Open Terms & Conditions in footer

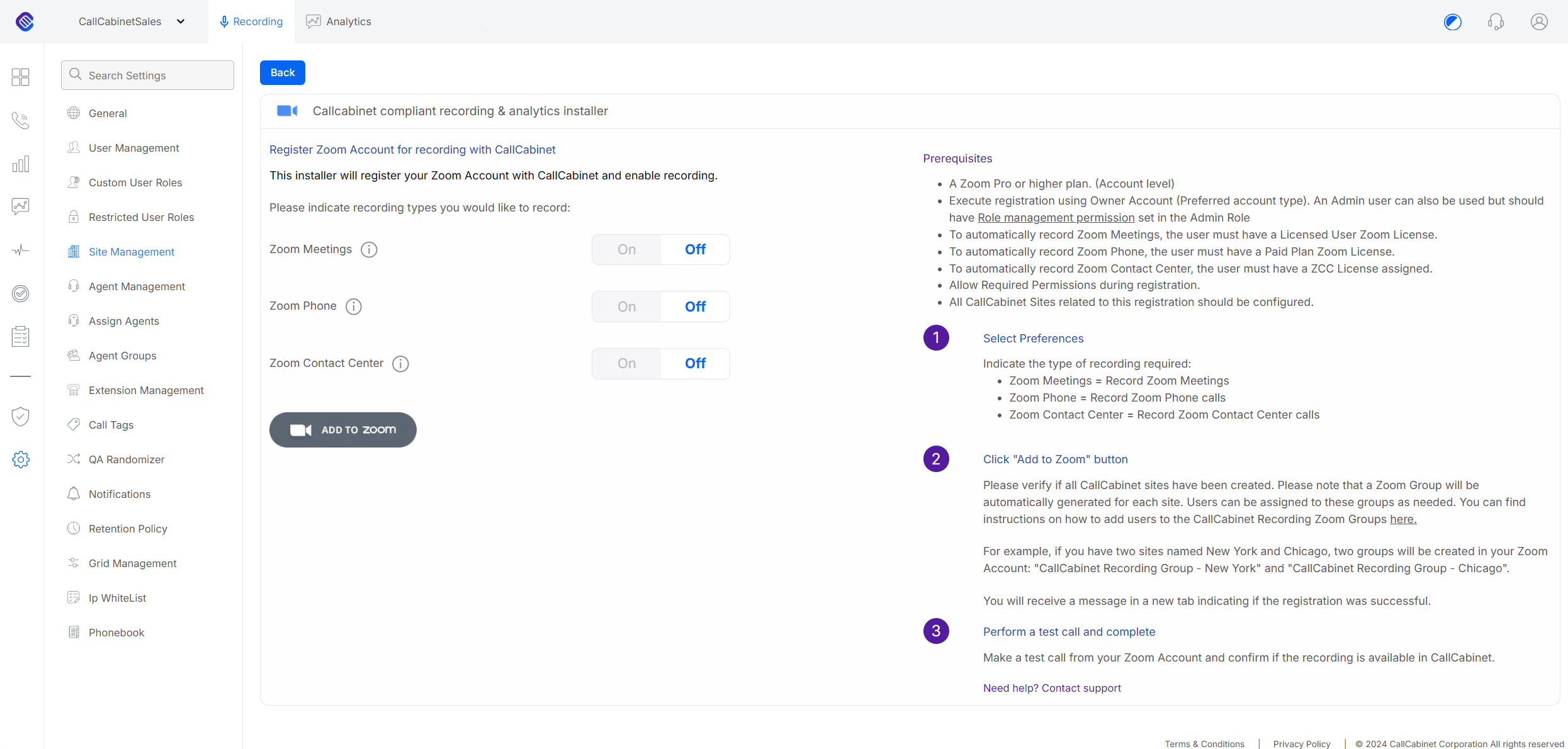click(1204, 743)
